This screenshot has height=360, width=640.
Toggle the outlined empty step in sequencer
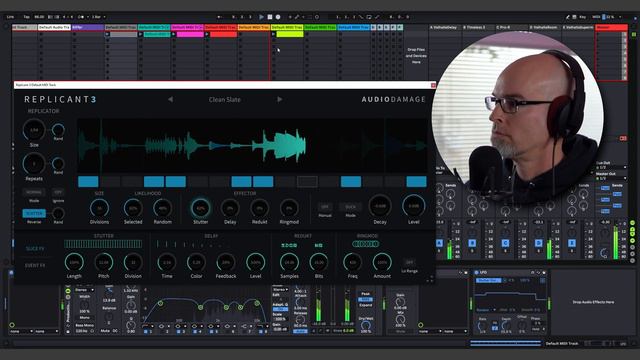point(307,182)
